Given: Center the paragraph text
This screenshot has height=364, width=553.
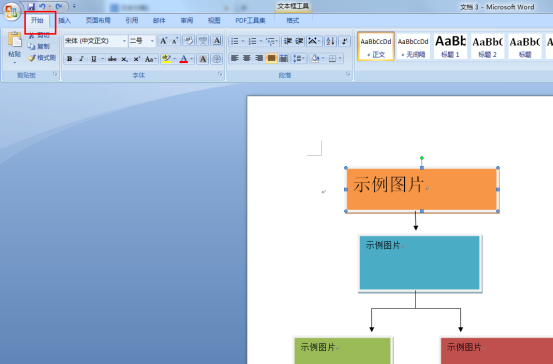Looking at the screenshot, I should (x=247, y=58).
